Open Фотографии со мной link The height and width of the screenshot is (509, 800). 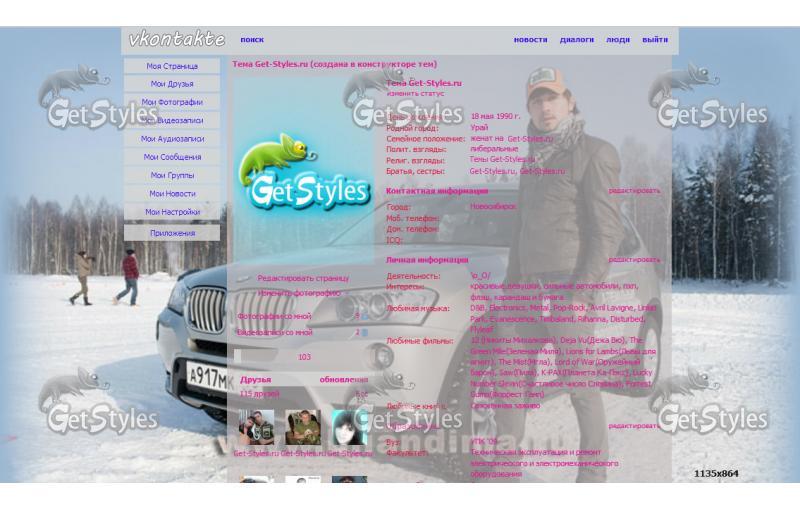click(274, 316)
